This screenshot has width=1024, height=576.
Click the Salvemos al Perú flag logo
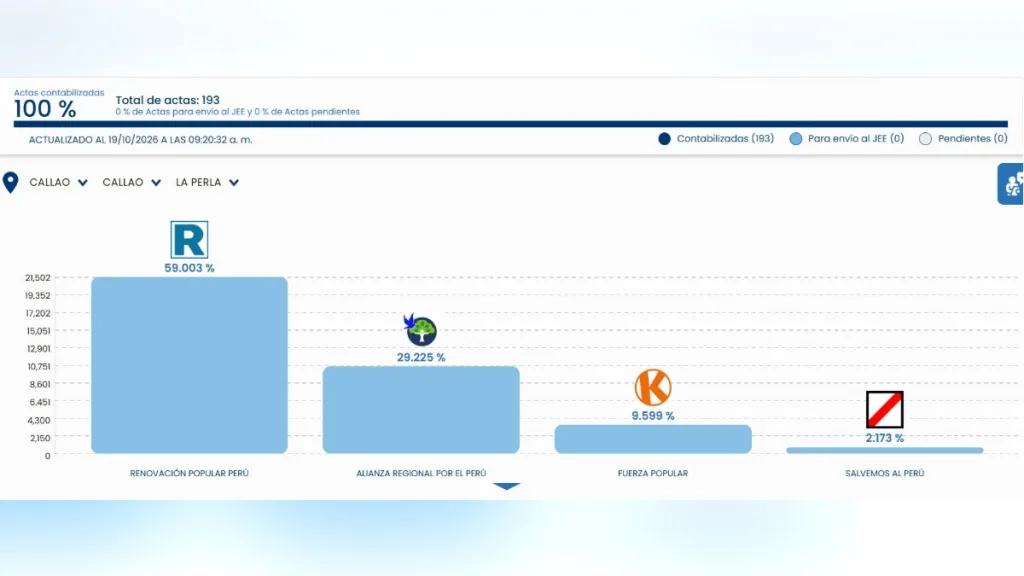click(884, 409)
